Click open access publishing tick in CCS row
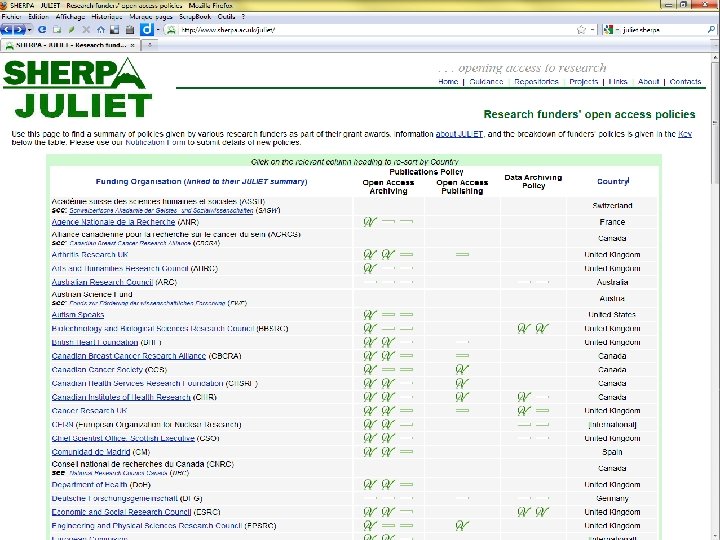This screenshot has width=720, height=540. (462, 369)
